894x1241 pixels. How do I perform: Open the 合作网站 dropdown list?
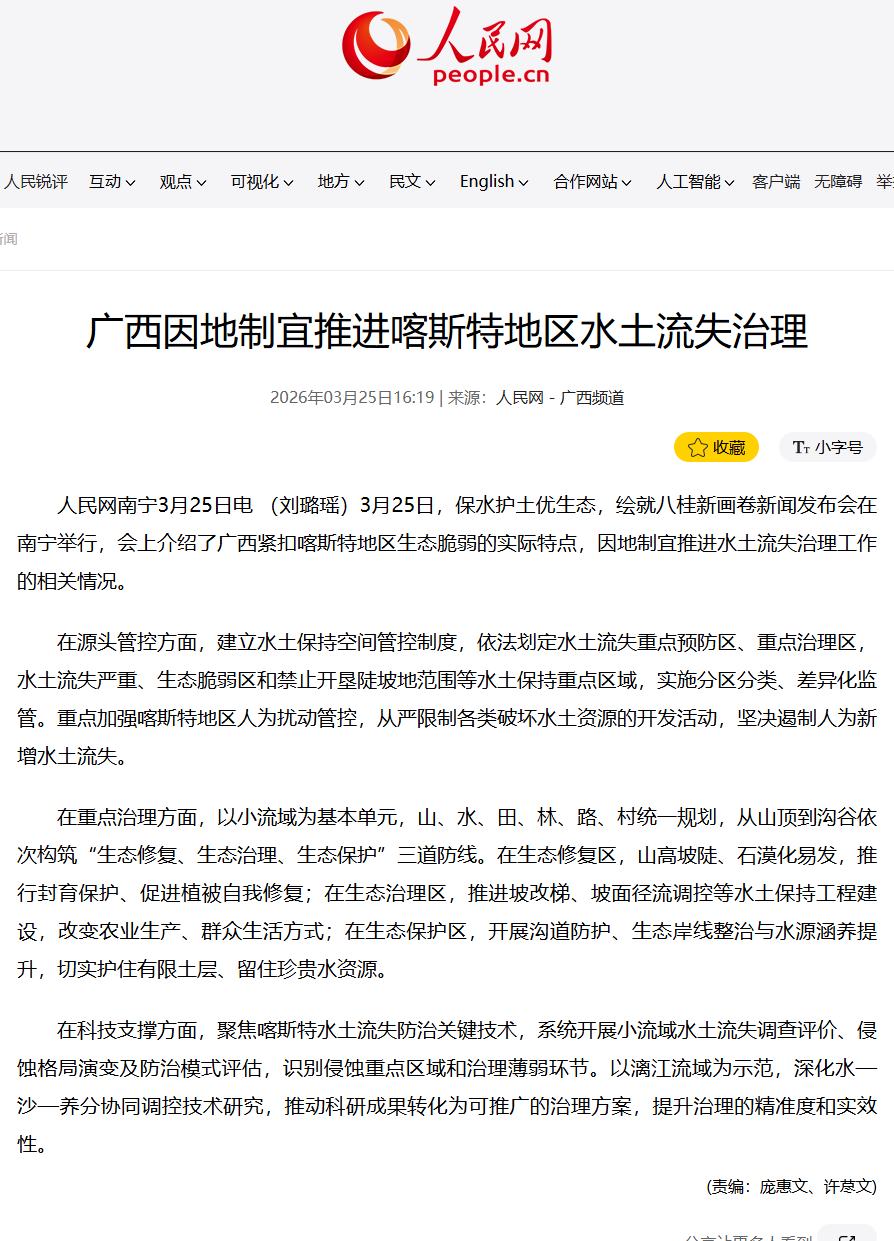click(592, 182)
